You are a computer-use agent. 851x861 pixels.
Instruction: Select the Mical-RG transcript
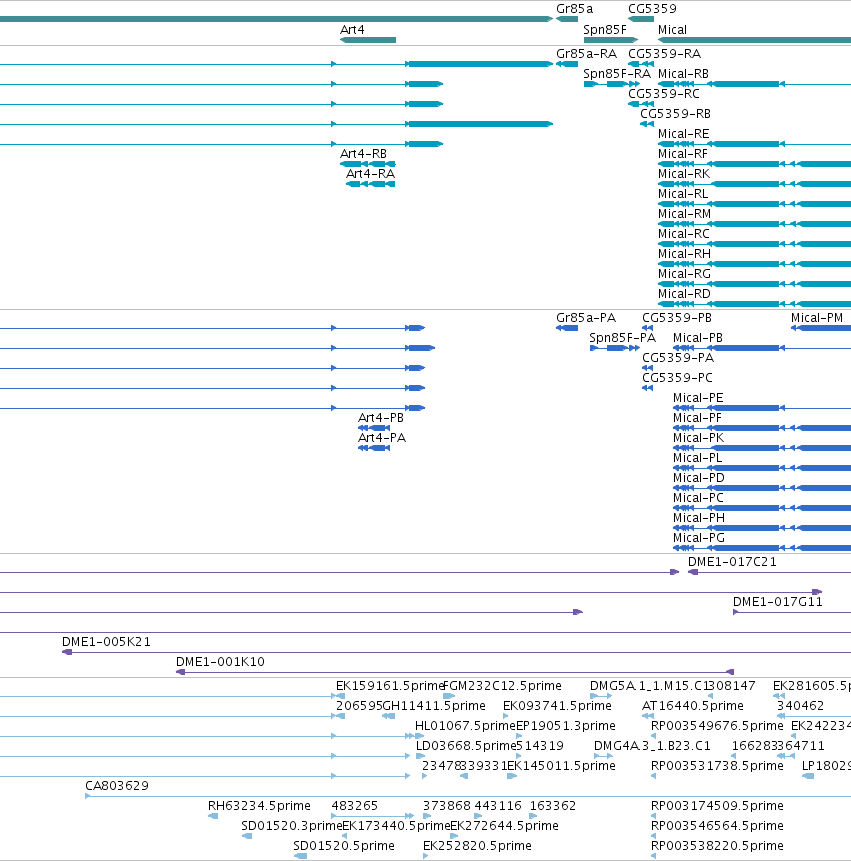[x=754, y=284]
